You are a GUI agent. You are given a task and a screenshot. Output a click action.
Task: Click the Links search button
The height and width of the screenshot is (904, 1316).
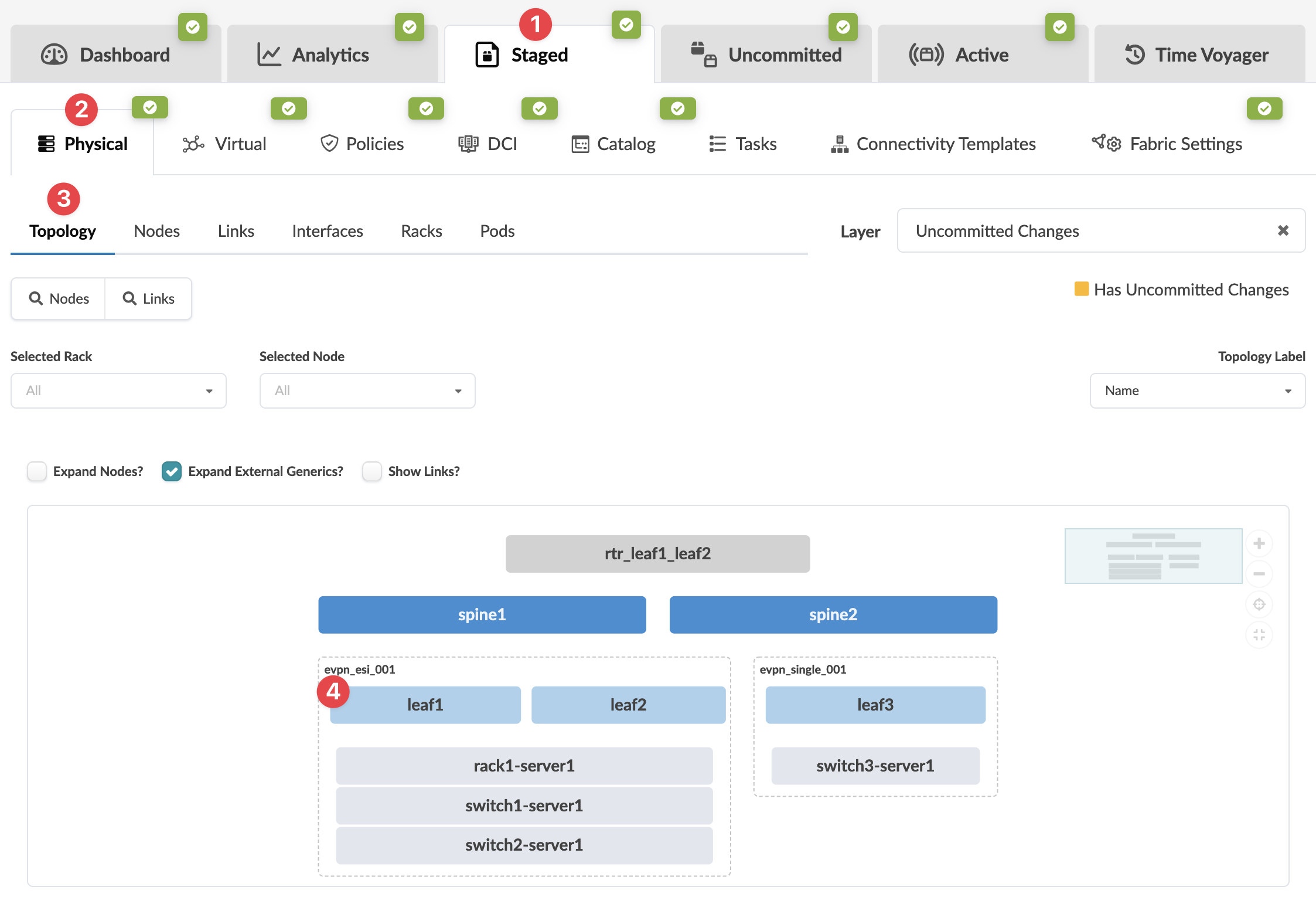[x=148, y=298]
